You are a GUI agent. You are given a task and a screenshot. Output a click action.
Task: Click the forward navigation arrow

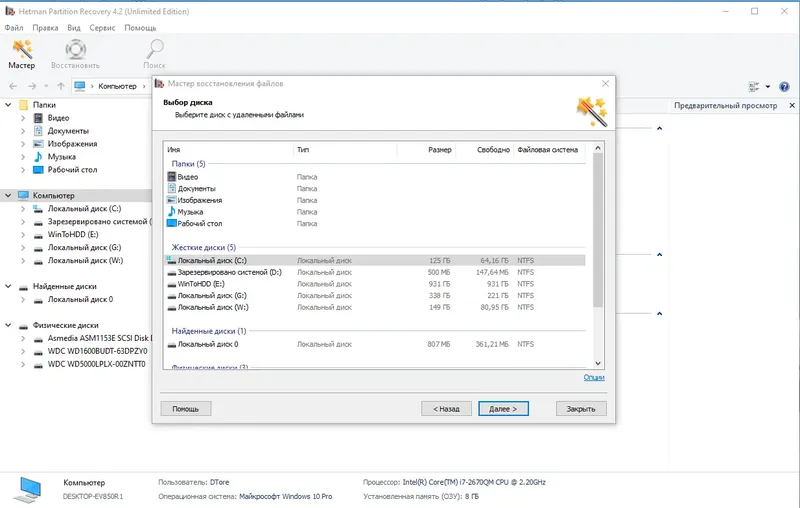32,86
